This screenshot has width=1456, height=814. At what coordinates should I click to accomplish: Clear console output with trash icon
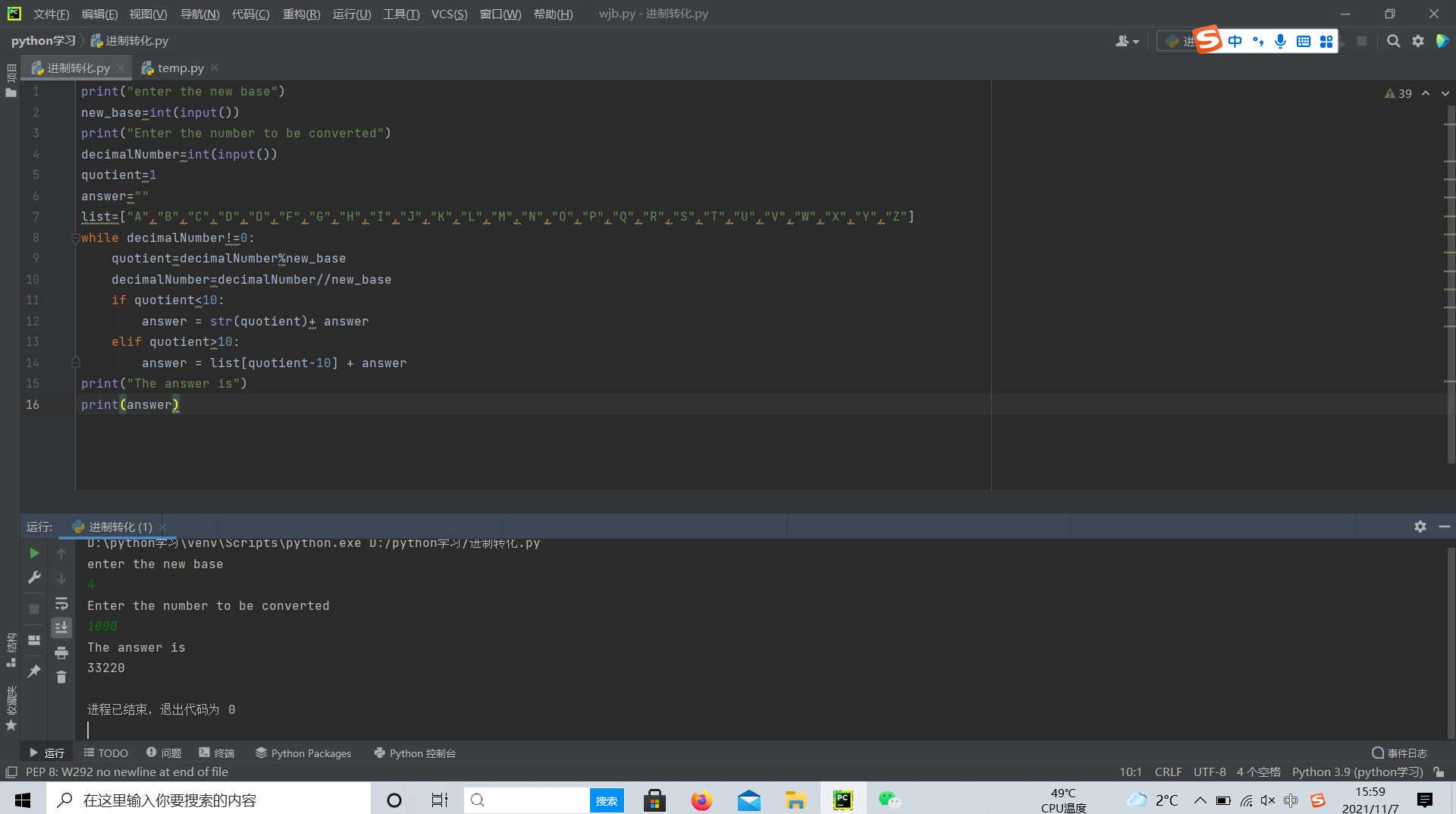(61, 677)
